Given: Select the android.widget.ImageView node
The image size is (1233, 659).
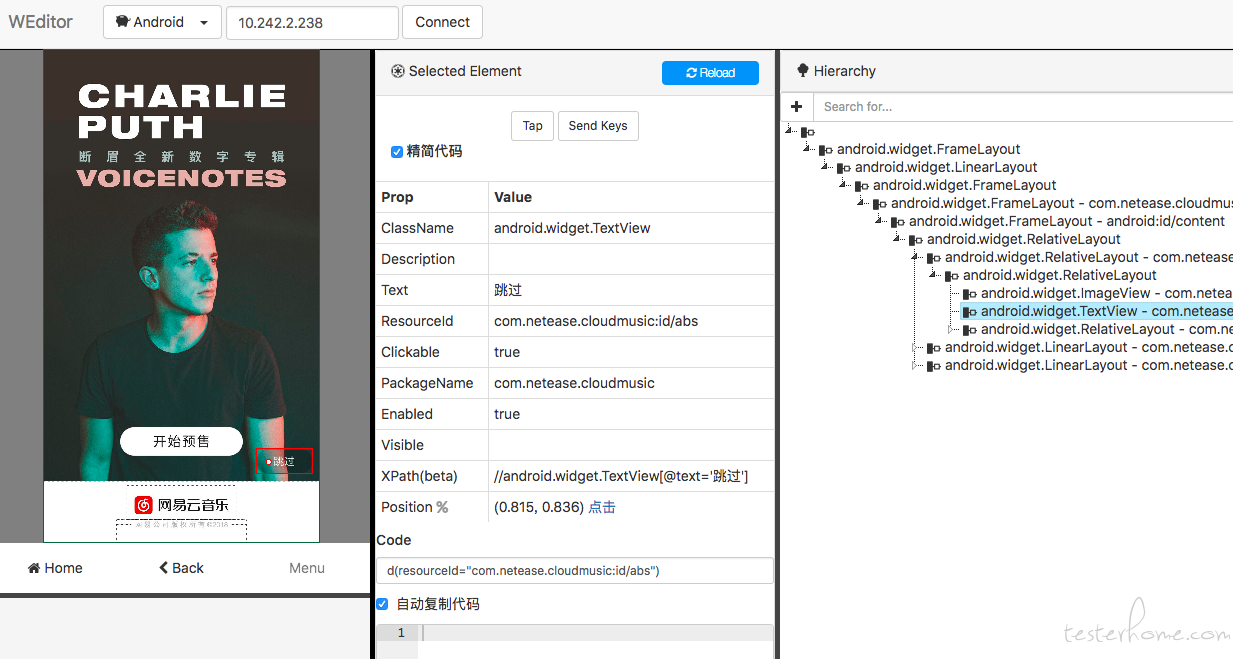Looking at the screenshot, I should [x=1107, y=293].
